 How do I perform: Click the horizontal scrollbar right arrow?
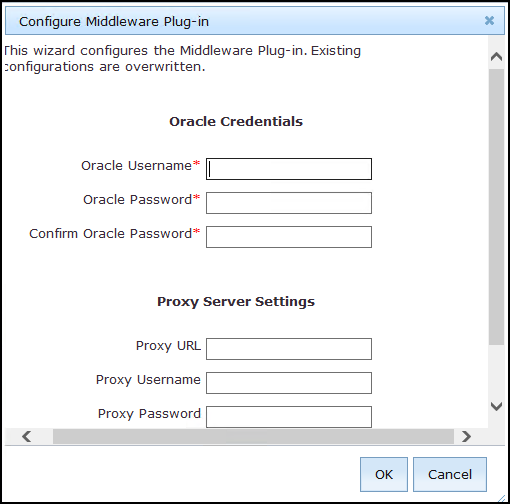[x=466, y=436]
